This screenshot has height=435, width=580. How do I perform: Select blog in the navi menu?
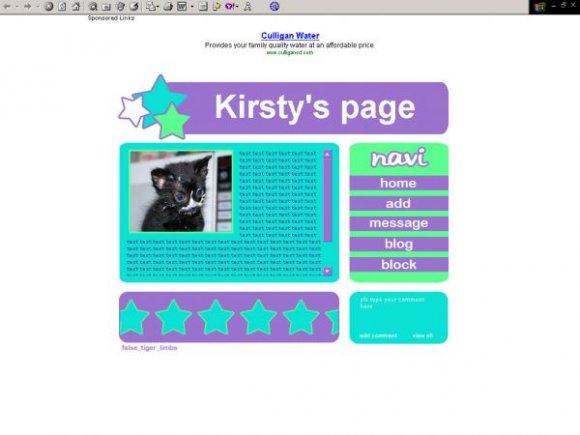399,245
